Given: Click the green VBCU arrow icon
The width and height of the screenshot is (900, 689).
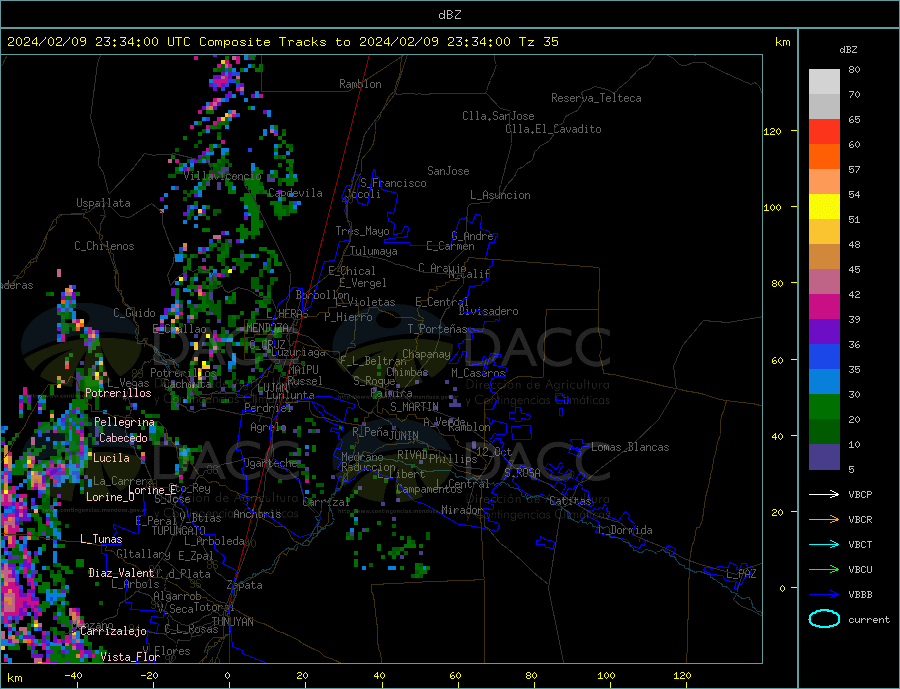Looking at the screenshot, I should pyautogui.click(x=824, y=570).
